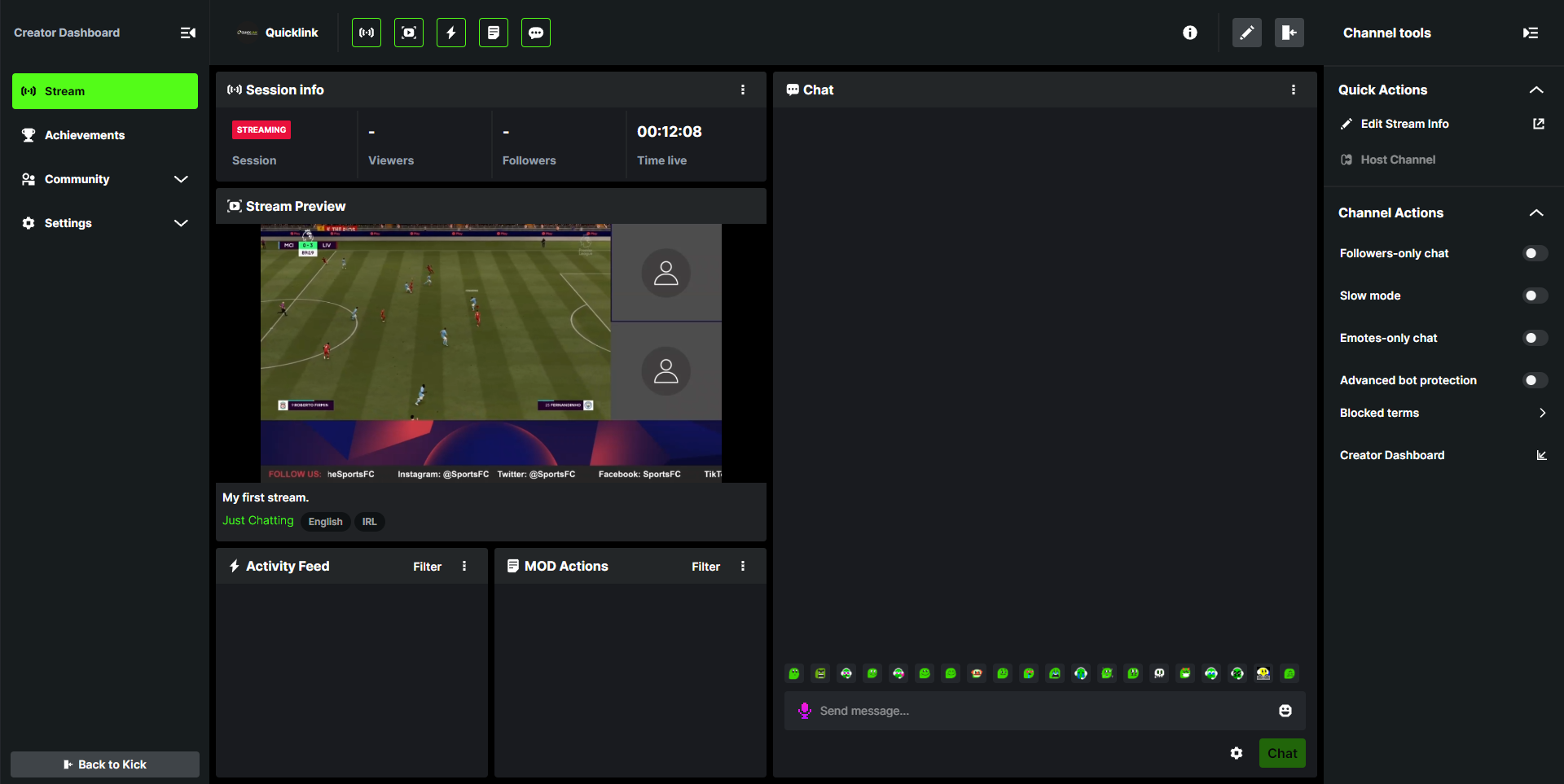Screen dimensions: 1564x784
Task: Enable Followers-only chat toggle
Action: tap(1535, 253)
